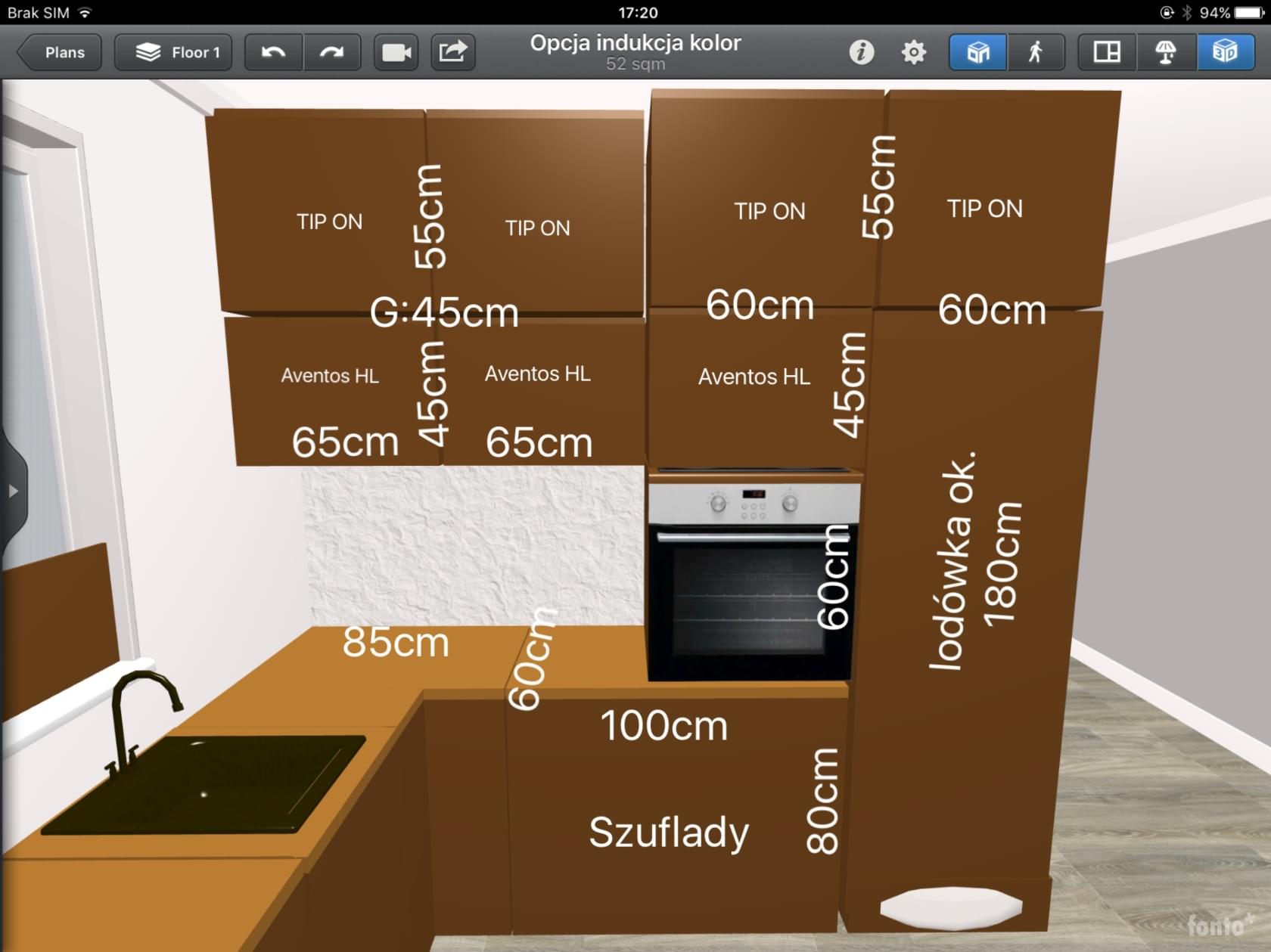Click the '180cm' fridge height label
The image size is (1271, 952).
coord(1002,564)
